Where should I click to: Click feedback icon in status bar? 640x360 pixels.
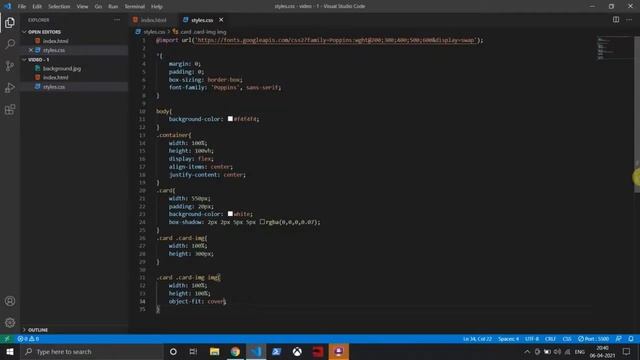619,339
